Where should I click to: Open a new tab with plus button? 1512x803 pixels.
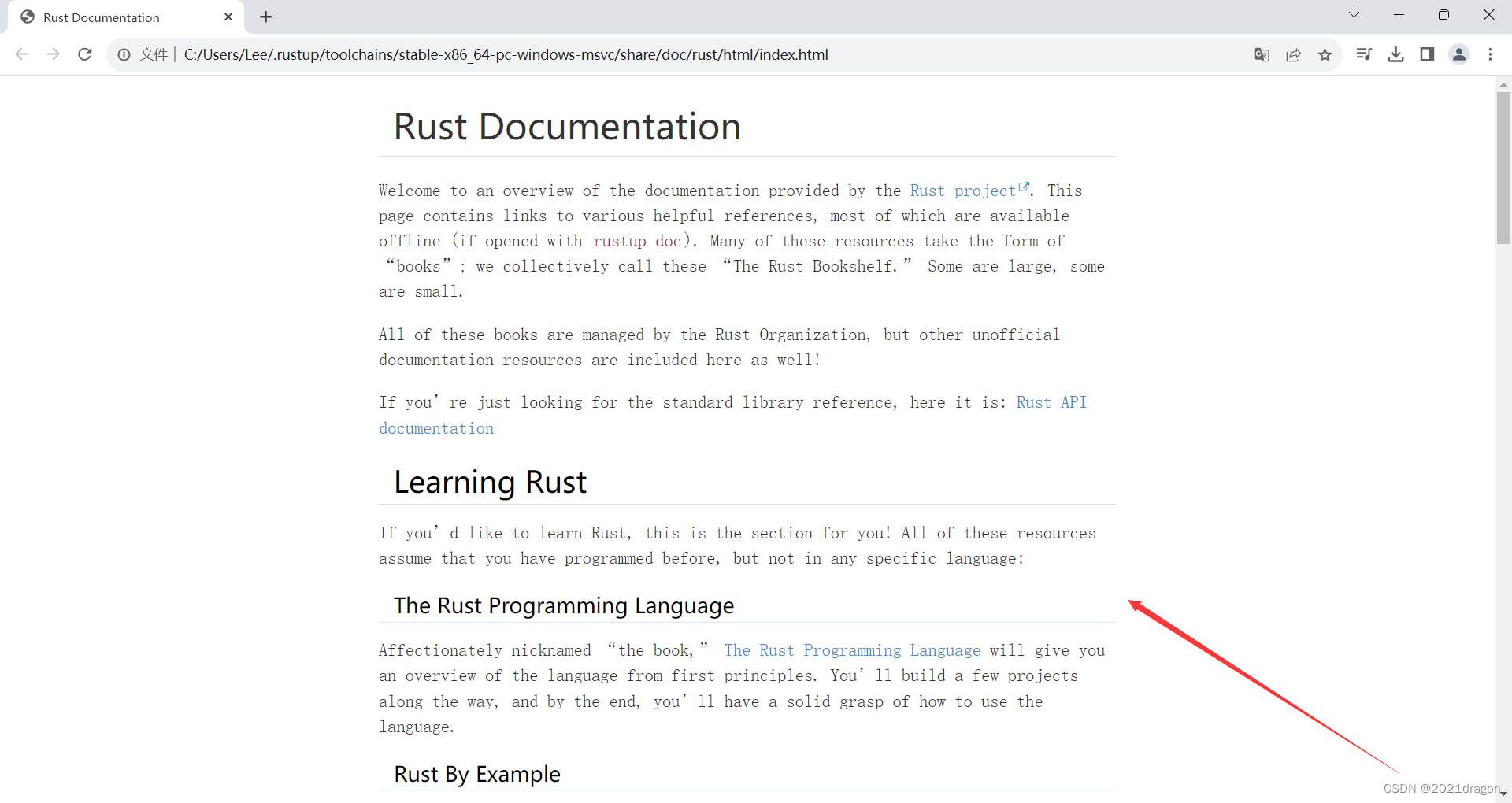coord(266,17)
